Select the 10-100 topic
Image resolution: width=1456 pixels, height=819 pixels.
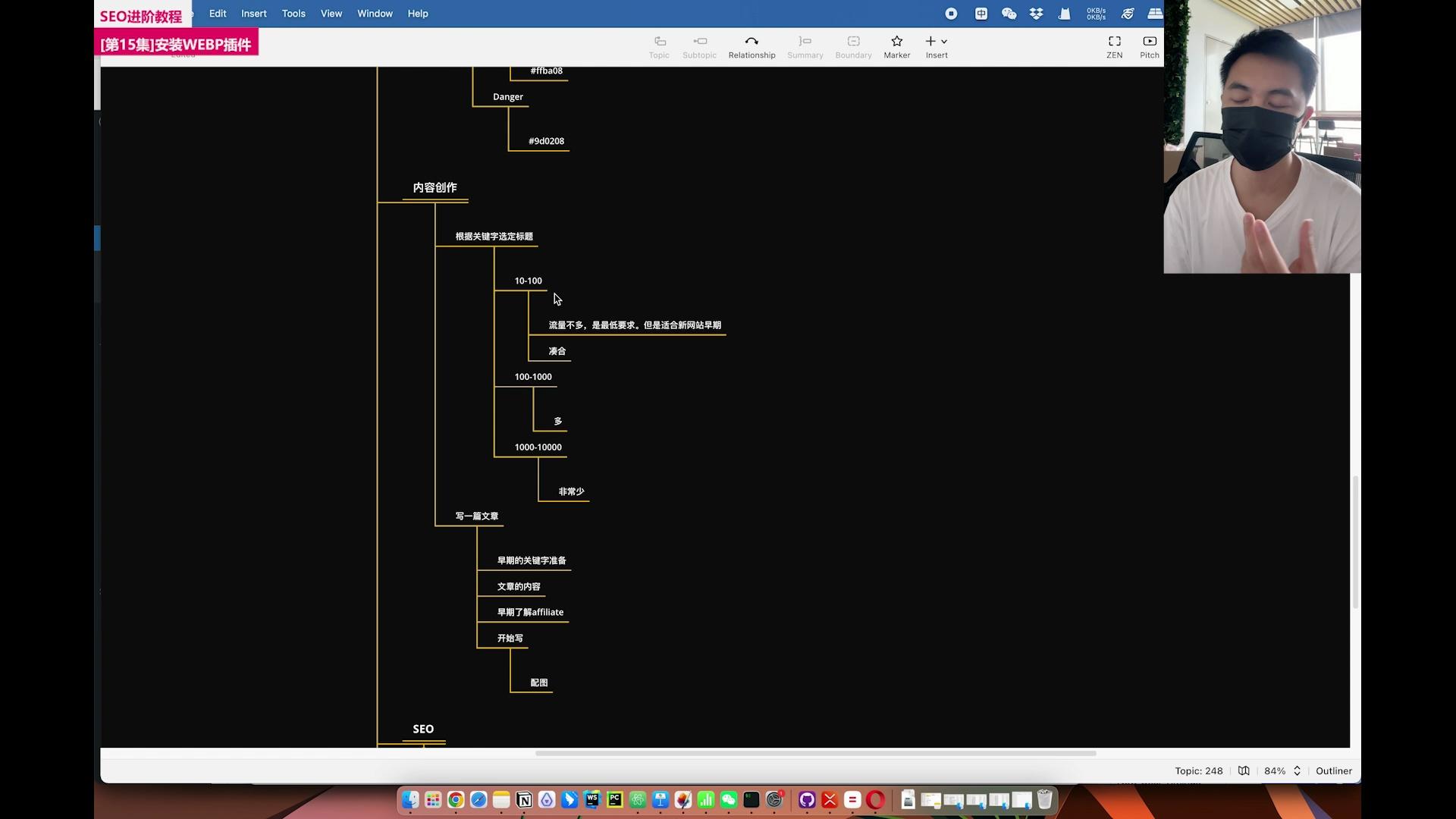click(529, 281)
